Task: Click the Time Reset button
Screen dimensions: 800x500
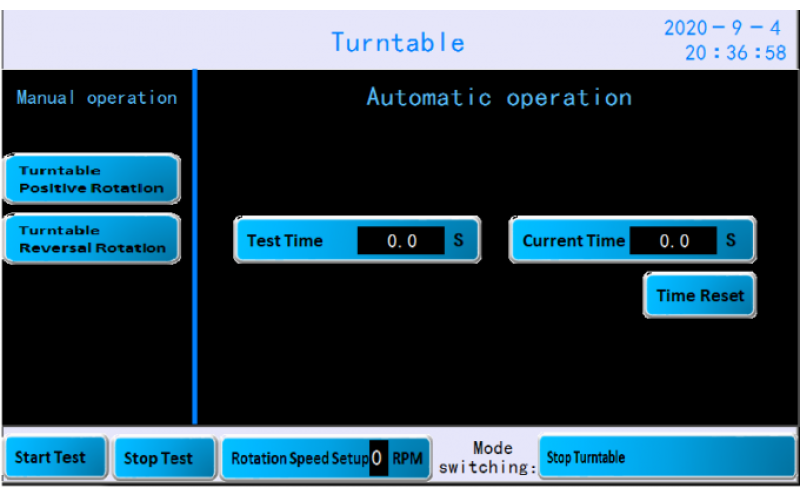Action: [x=699, y=295]
